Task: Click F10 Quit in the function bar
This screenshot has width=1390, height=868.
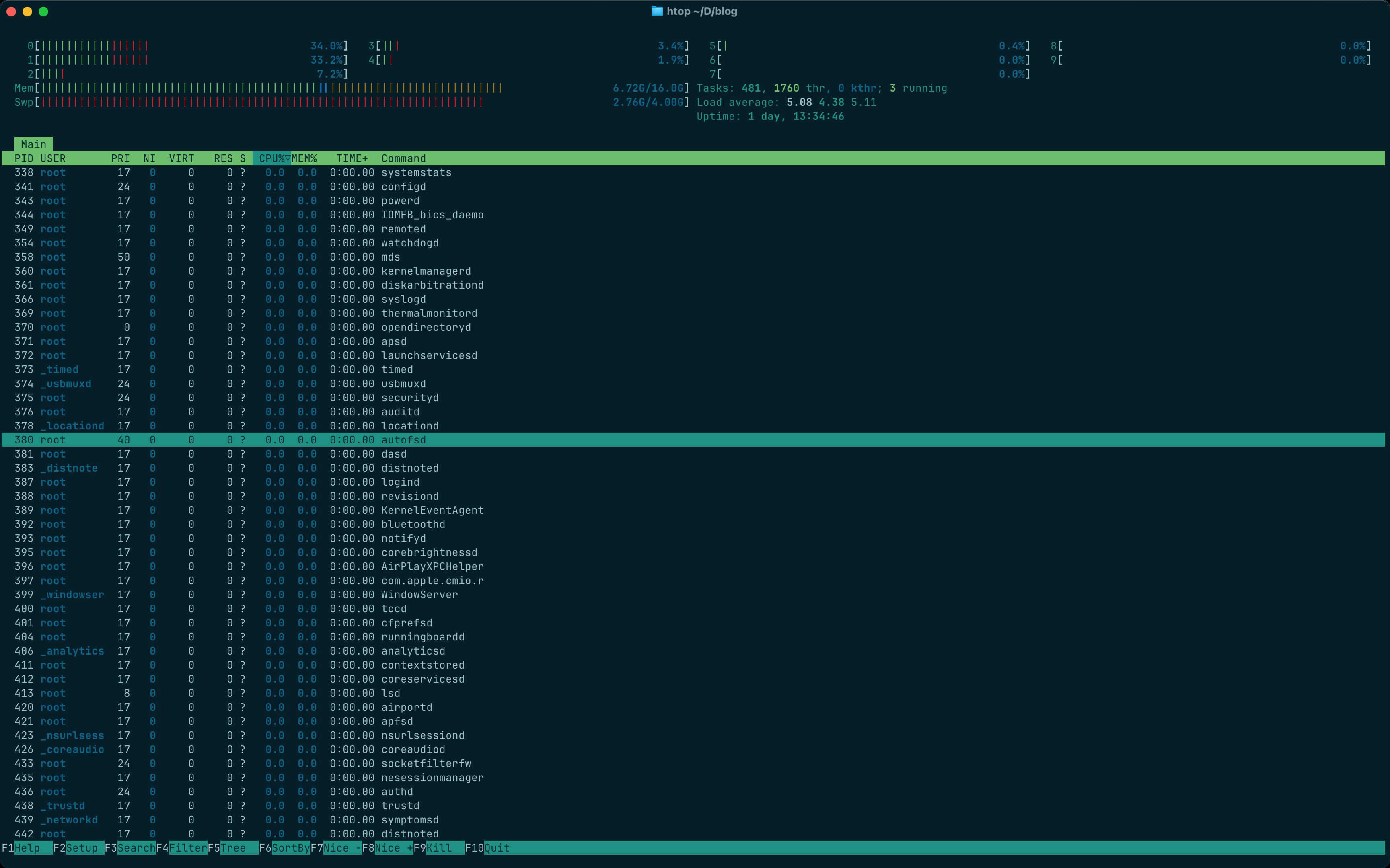Action: pyautogui.click(x=487, y=848)
